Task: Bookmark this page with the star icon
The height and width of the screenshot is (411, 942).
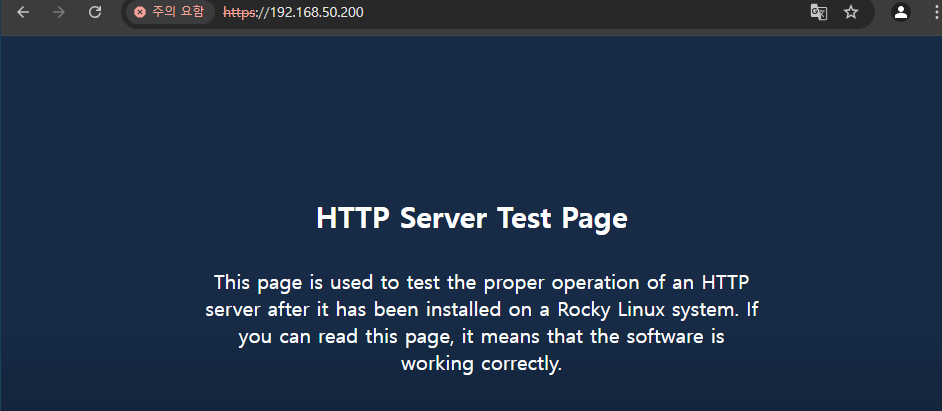Action: (851, 12)
